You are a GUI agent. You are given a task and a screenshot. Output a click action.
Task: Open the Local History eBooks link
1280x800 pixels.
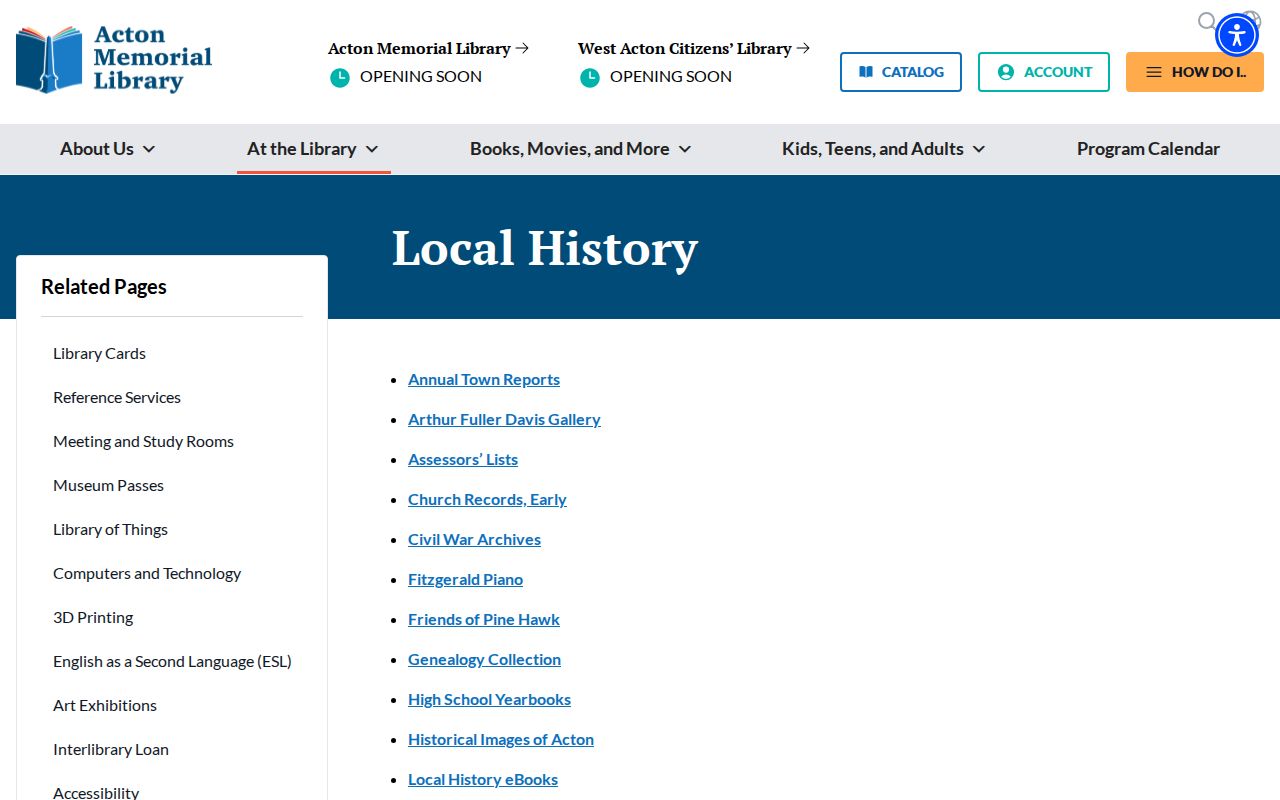click(x=483, y=779)
